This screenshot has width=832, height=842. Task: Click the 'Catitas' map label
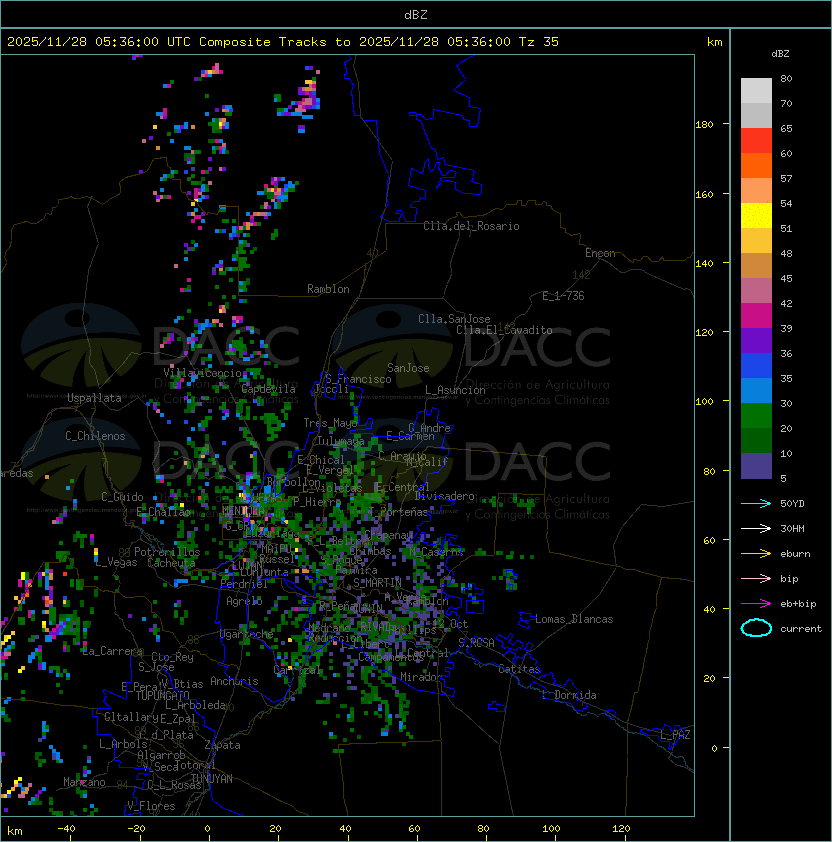tap(519, 669)
